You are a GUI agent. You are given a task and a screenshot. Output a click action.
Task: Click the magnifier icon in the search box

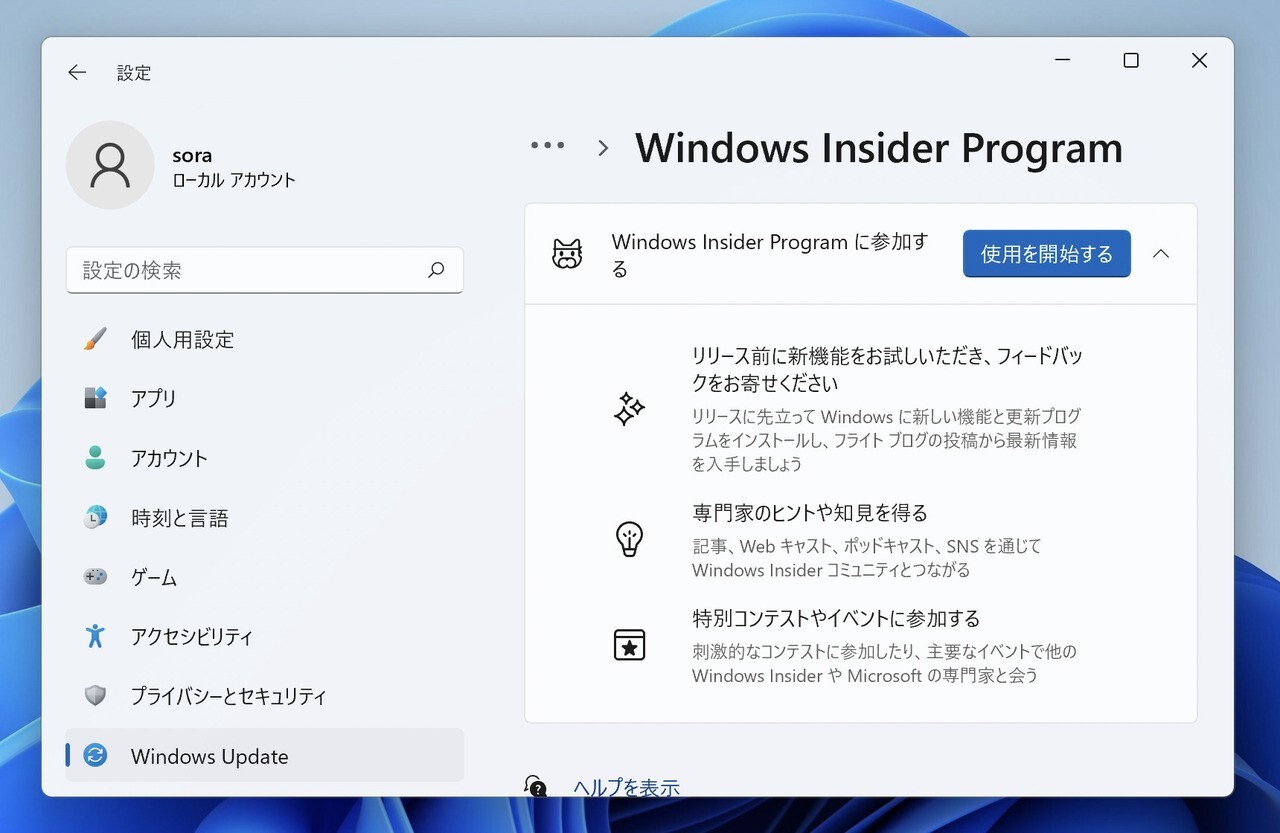436,270
